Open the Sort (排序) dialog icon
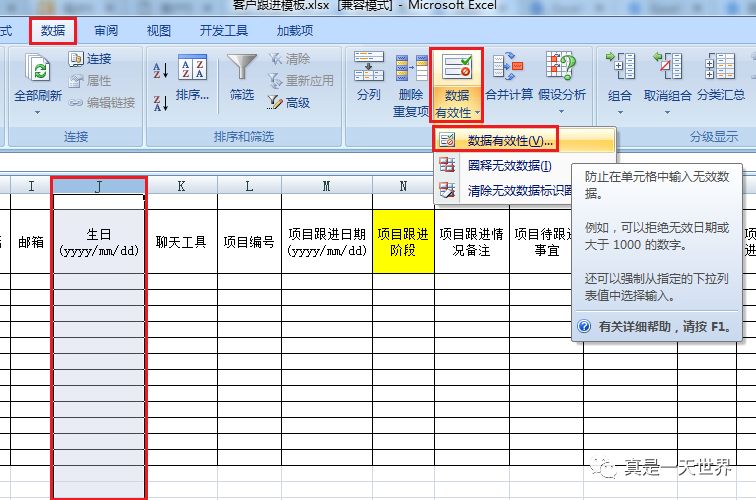The width and height of the screenshot is (756, 500). [x=192, y=70]
